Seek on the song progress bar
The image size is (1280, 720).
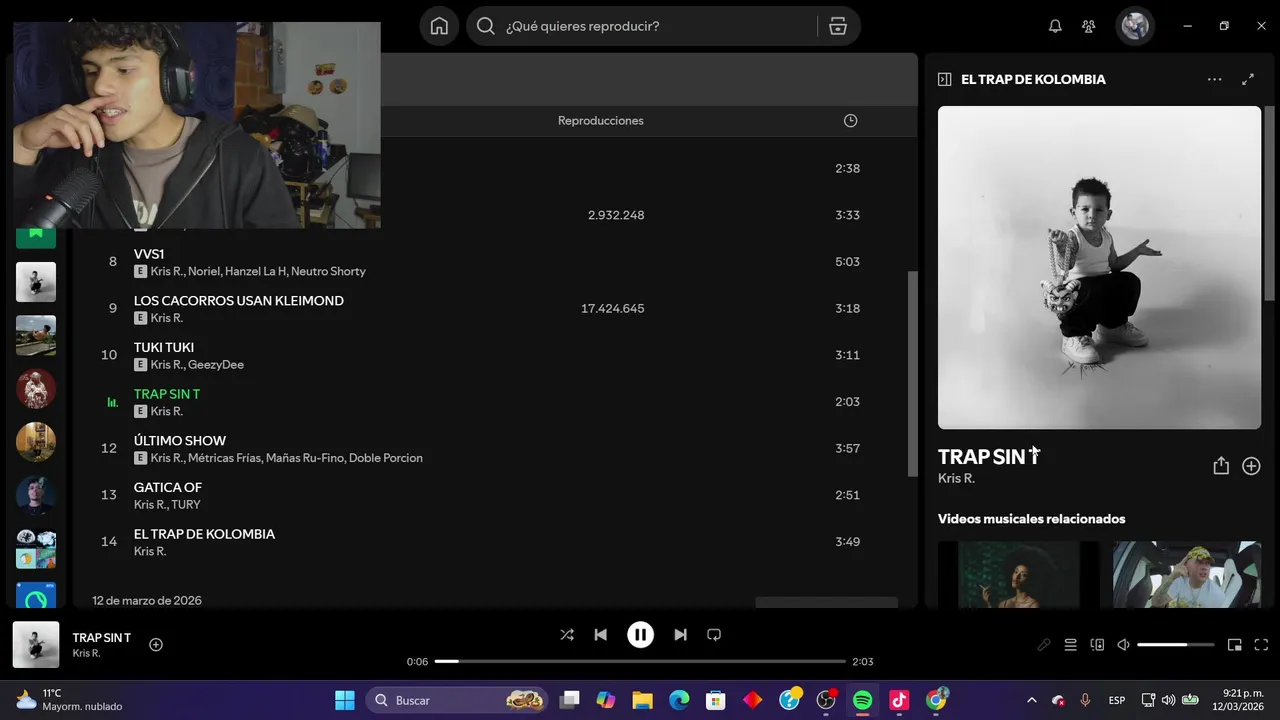click(x=640, y=661)
